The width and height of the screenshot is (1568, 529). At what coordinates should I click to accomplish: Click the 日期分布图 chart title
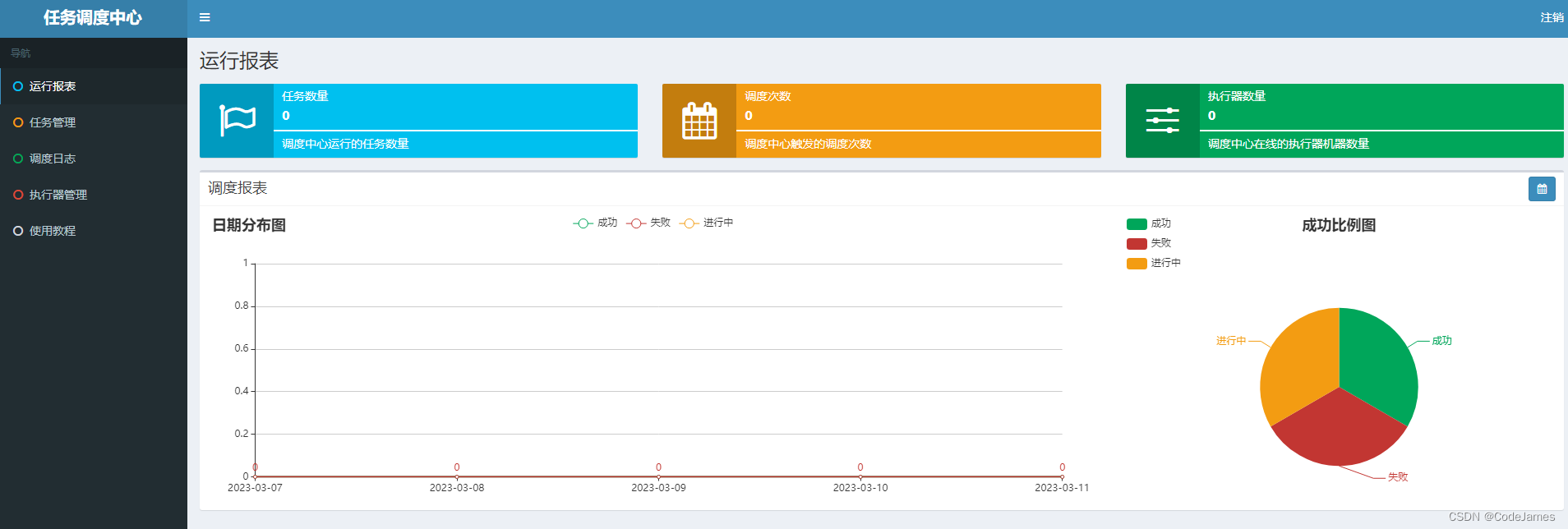249,225
